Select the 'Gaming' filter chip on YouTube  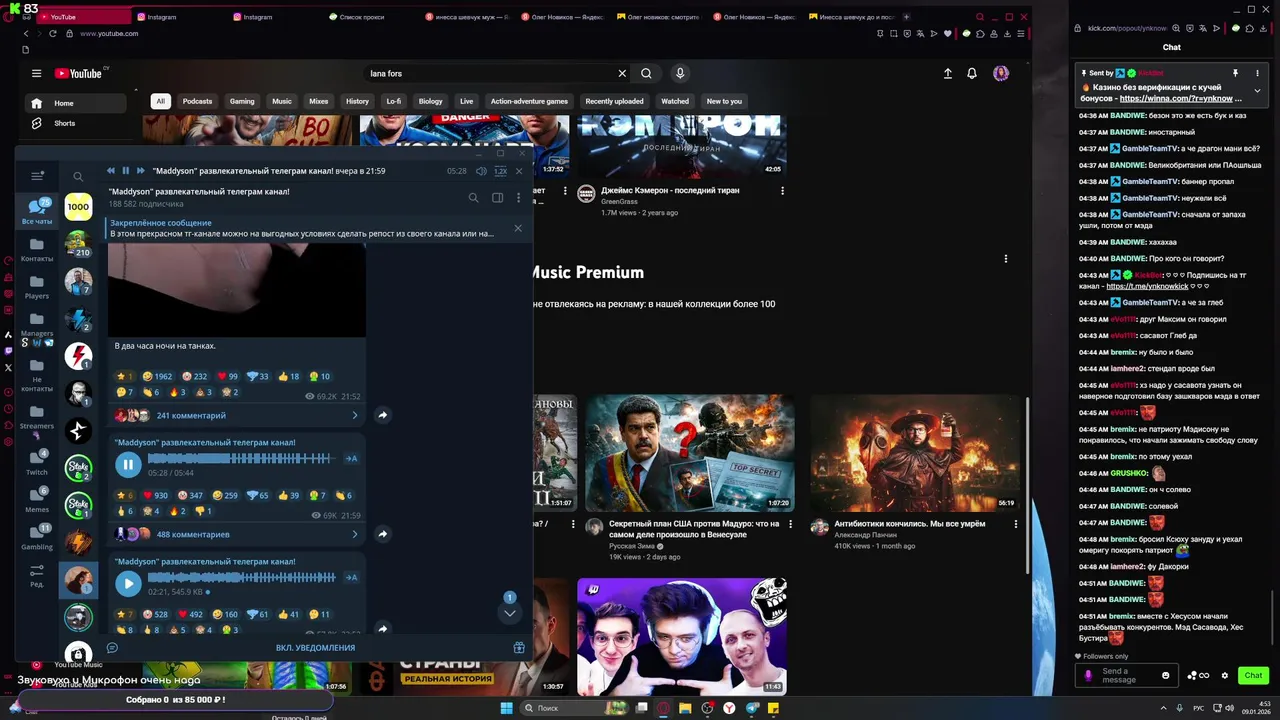(242, 101)
